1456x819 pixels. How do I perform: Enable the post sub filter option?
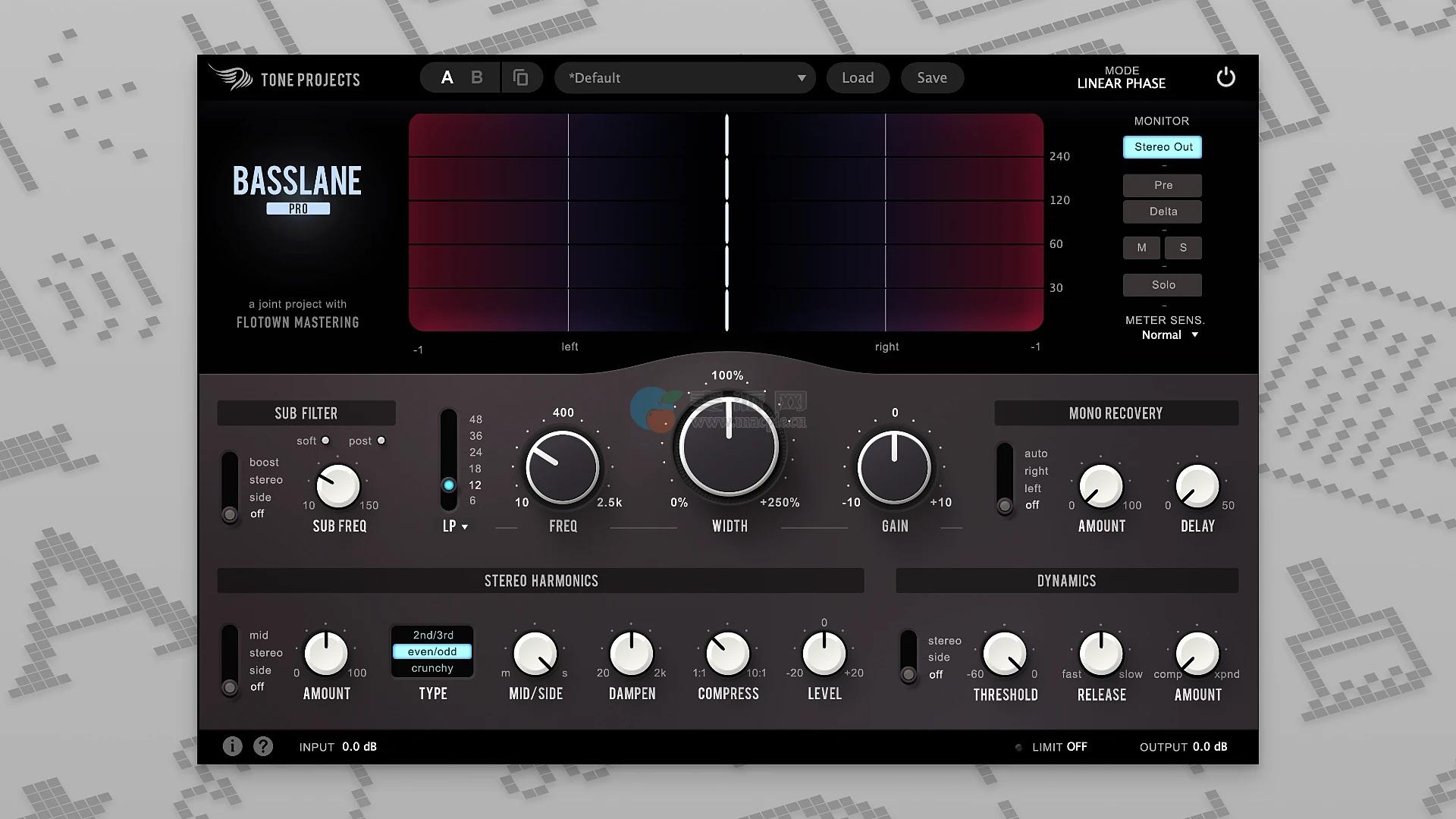coord(381,441)
